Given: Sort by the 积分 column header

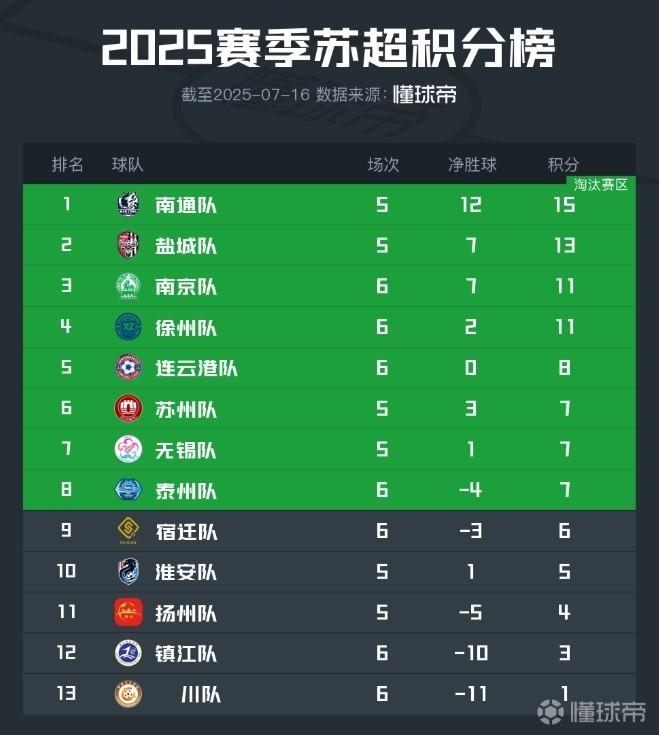Looking at the screenshot, I should (x=563, y=165).
